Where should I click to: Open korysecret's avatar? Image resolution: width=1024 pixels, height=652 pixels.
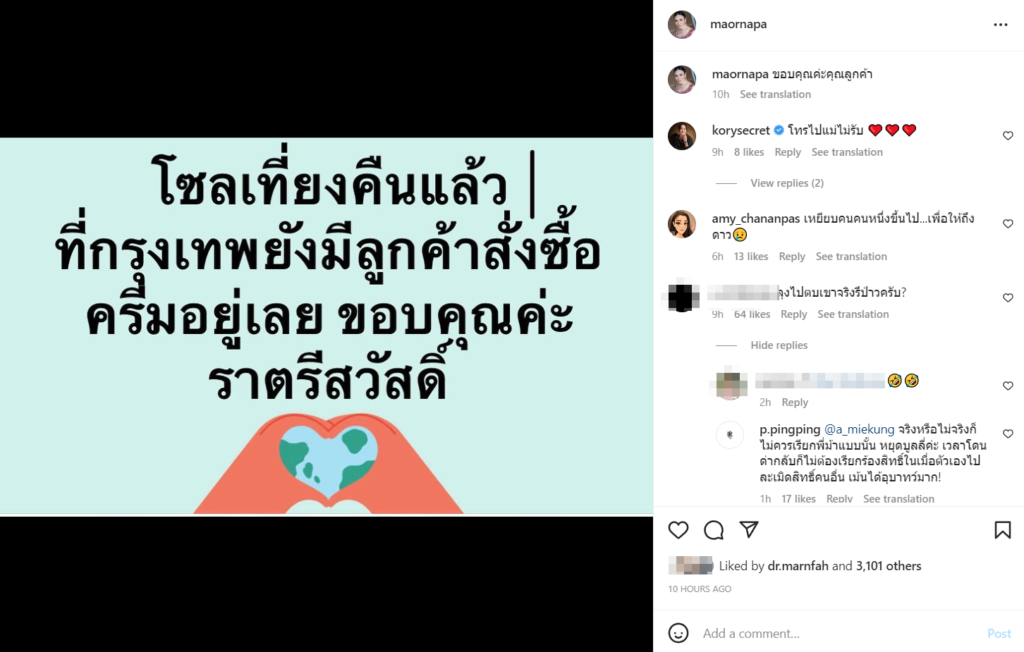click(682, 136)
